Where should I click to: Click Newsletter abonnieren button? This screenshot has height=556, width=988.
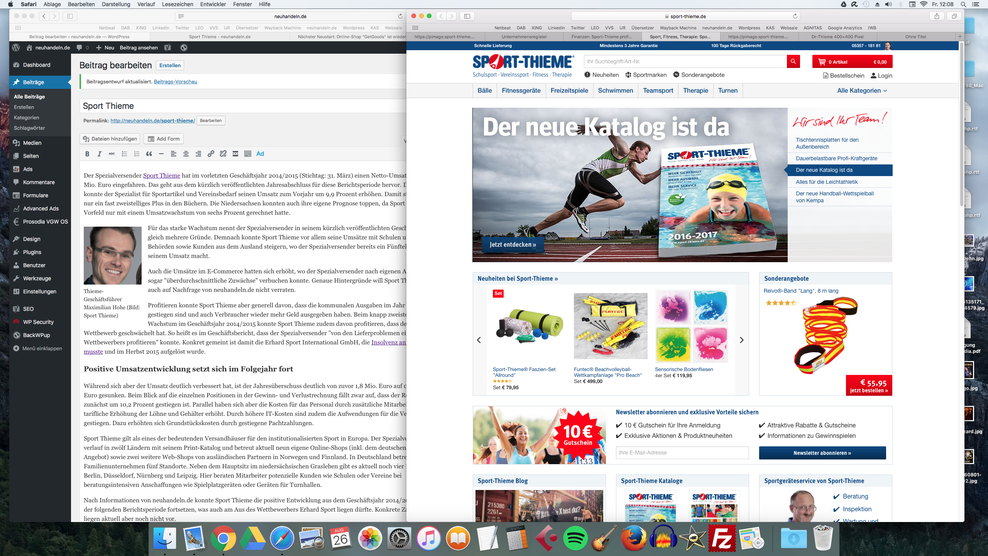click(x=822, y=453)
